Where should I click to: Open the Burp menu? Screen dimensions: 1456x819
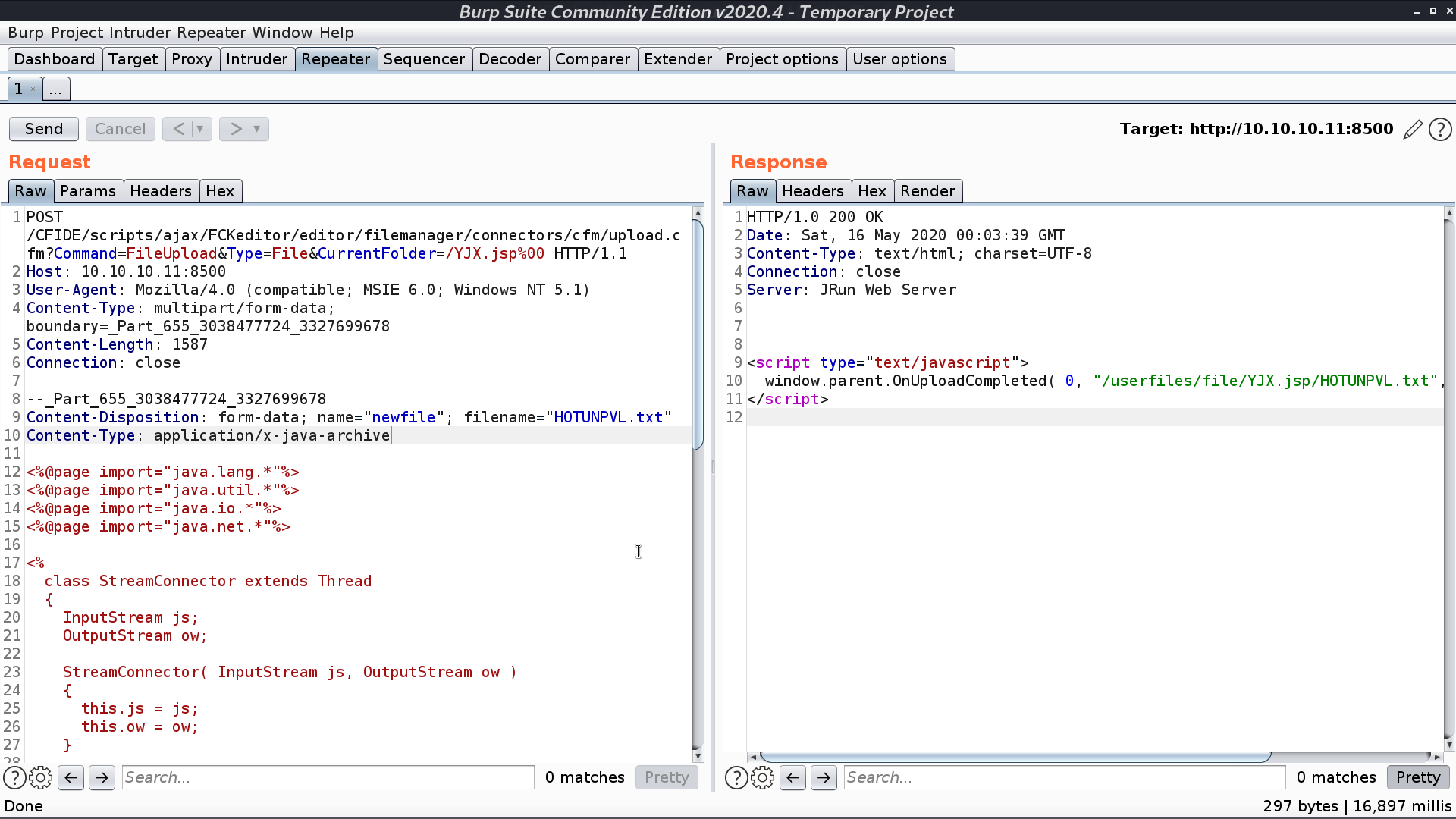click(26, 33)
